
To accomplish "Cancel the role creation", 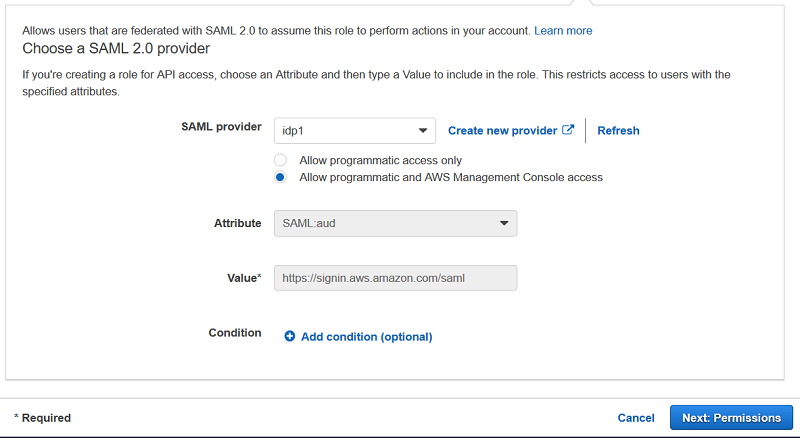I will (x=636, y=417).
